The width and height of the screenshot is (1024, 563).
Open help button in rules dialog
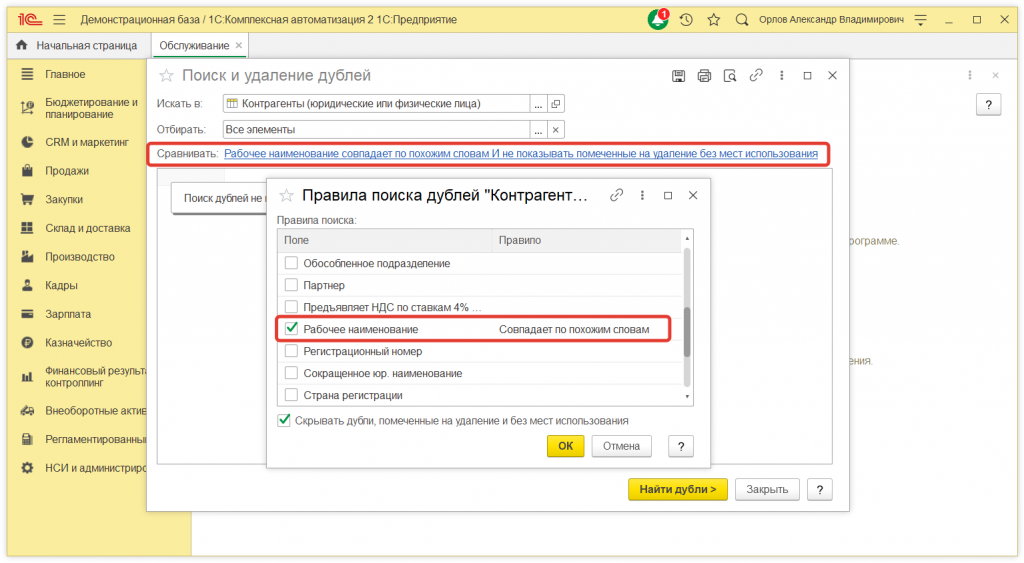tap(680, 446)
